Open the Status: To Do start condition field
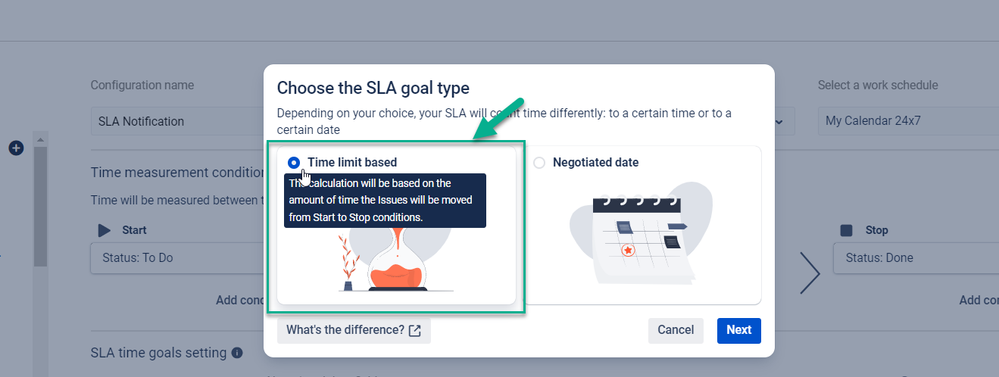Screen dimensions: 999x377 click(177, 258)
